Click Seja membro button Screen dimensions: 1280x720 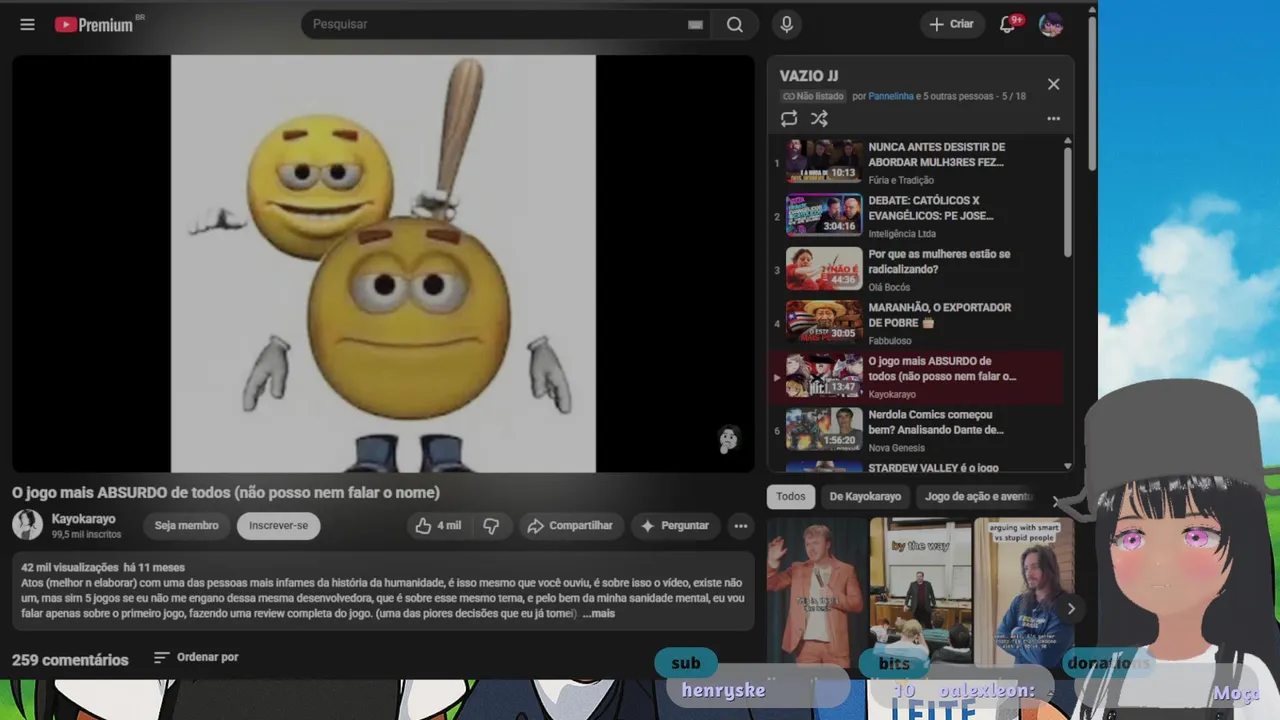[x=186, y=526]
